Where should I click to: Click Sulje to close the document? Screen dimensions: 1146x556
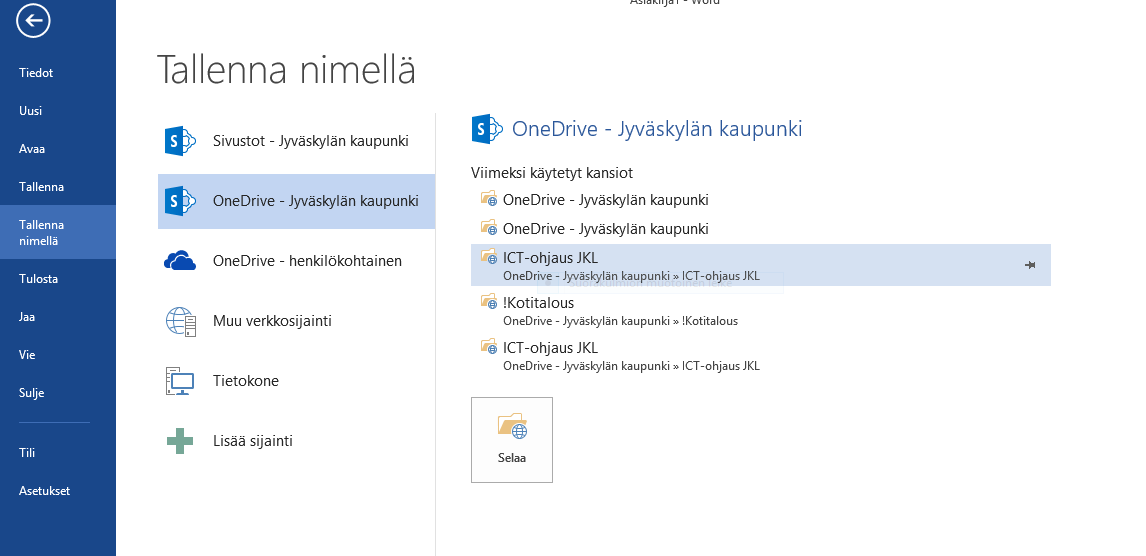tap(32, 393)
